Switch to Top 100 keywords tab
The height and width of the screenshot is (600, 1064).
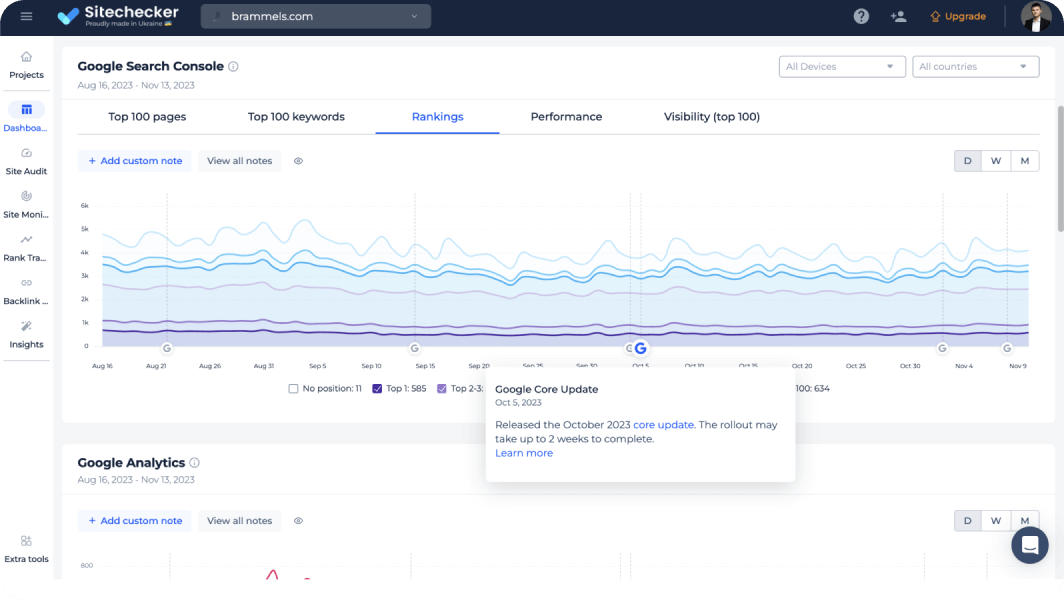pos(296,117)
